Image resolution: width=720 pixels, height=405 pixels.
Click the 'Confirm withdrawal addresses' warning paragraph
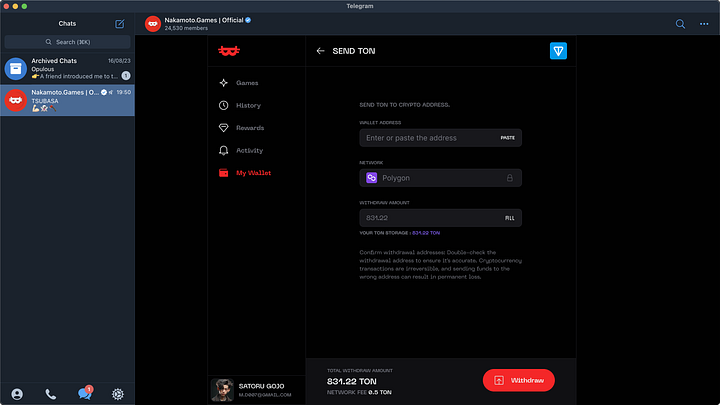[x=440, y=264]
